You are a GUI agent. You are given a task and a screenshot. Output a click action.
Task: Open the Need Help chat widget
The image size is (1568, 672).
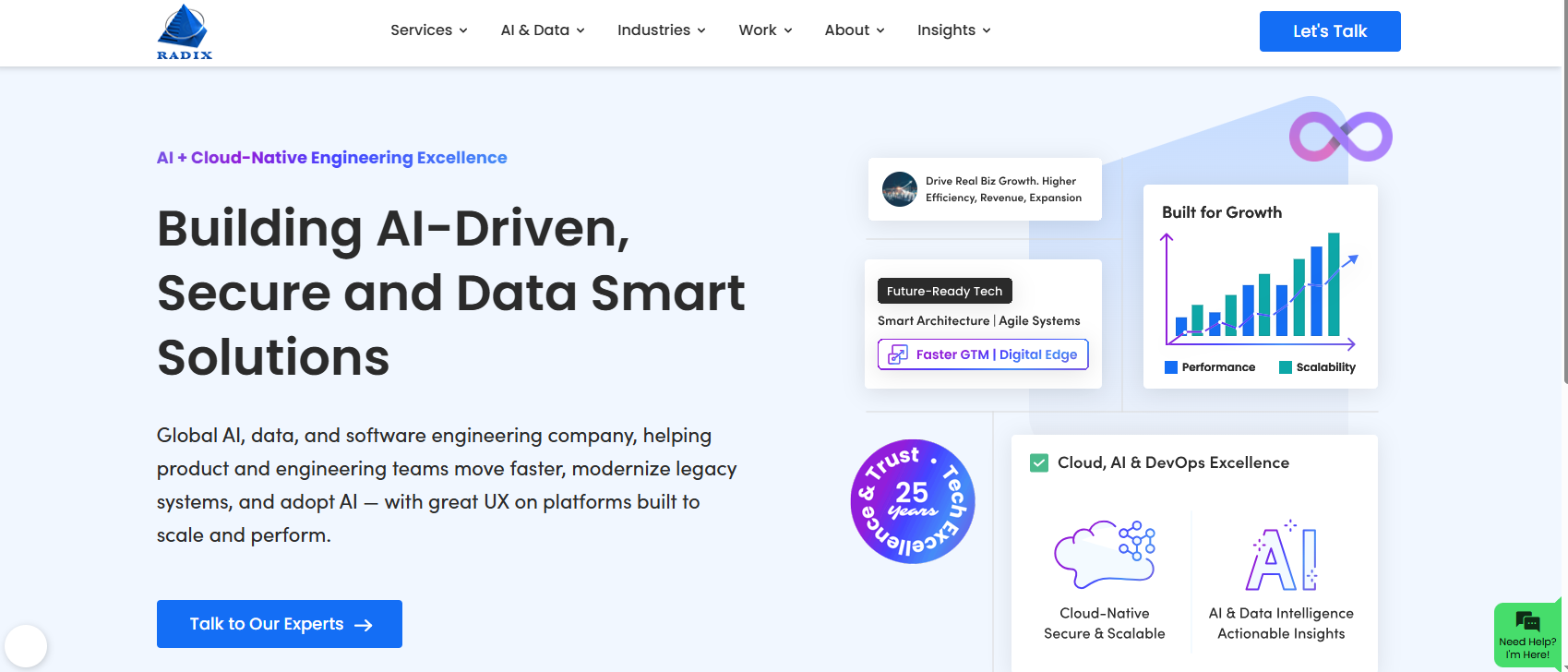[1526, 635]
